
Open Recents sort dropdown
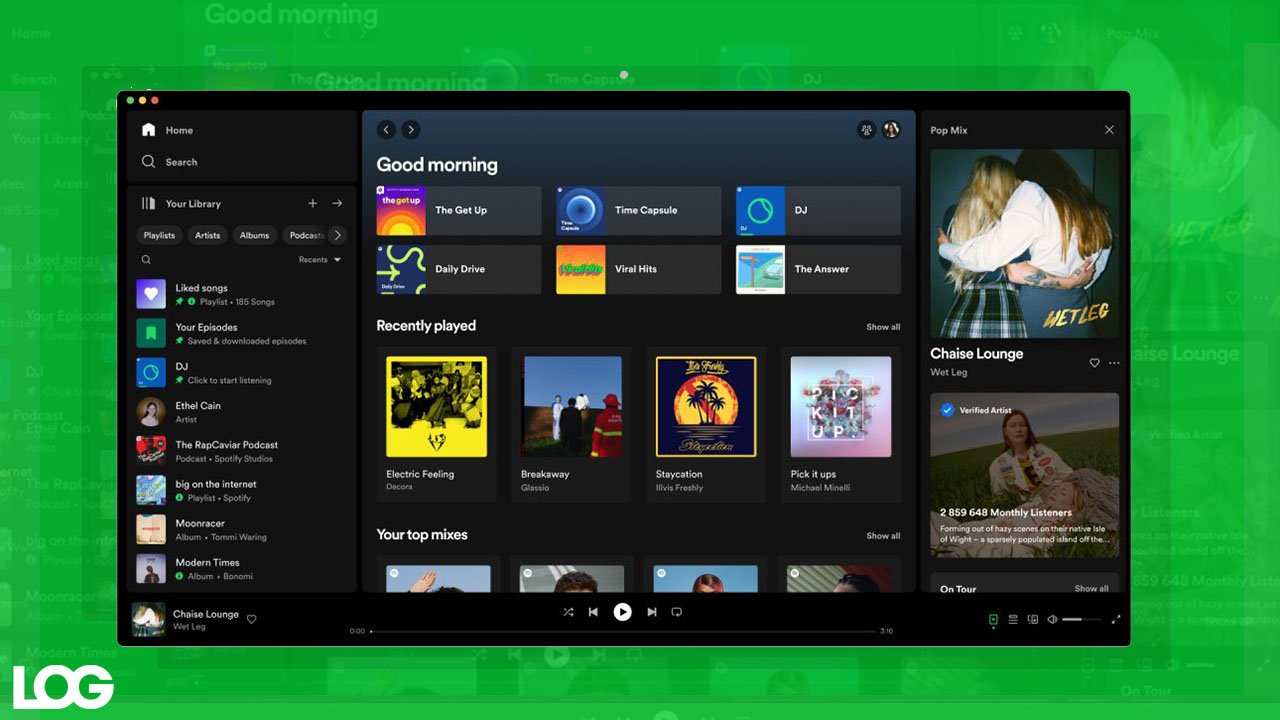pos(320,260)
